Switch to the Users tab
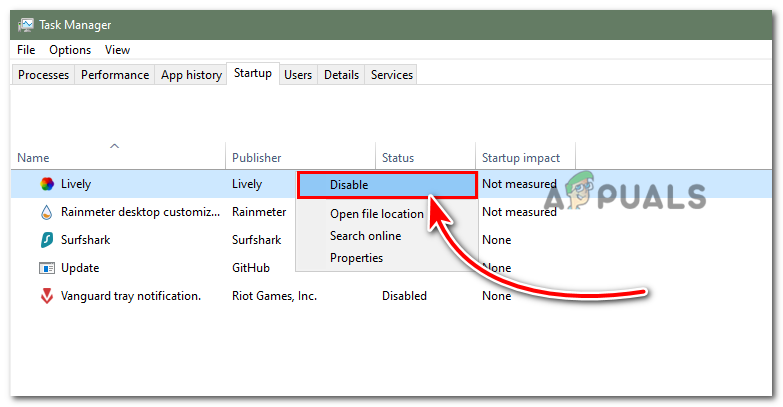The height and width of the screenshot is (407, 783). [x=298, y=75]
